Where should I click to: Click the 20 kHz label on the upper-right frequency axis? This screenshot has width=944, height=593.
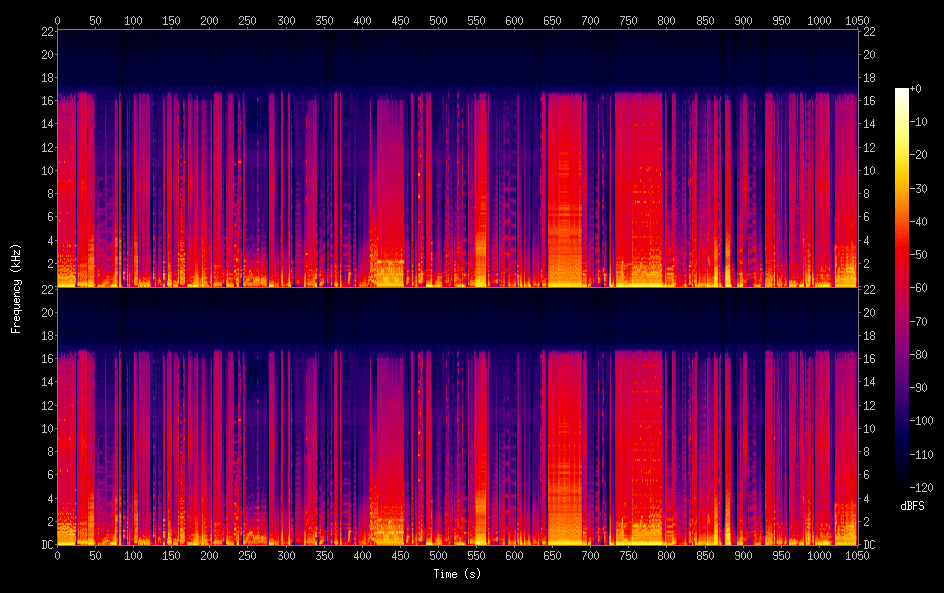pyautogui.click(x=869, y=55)
